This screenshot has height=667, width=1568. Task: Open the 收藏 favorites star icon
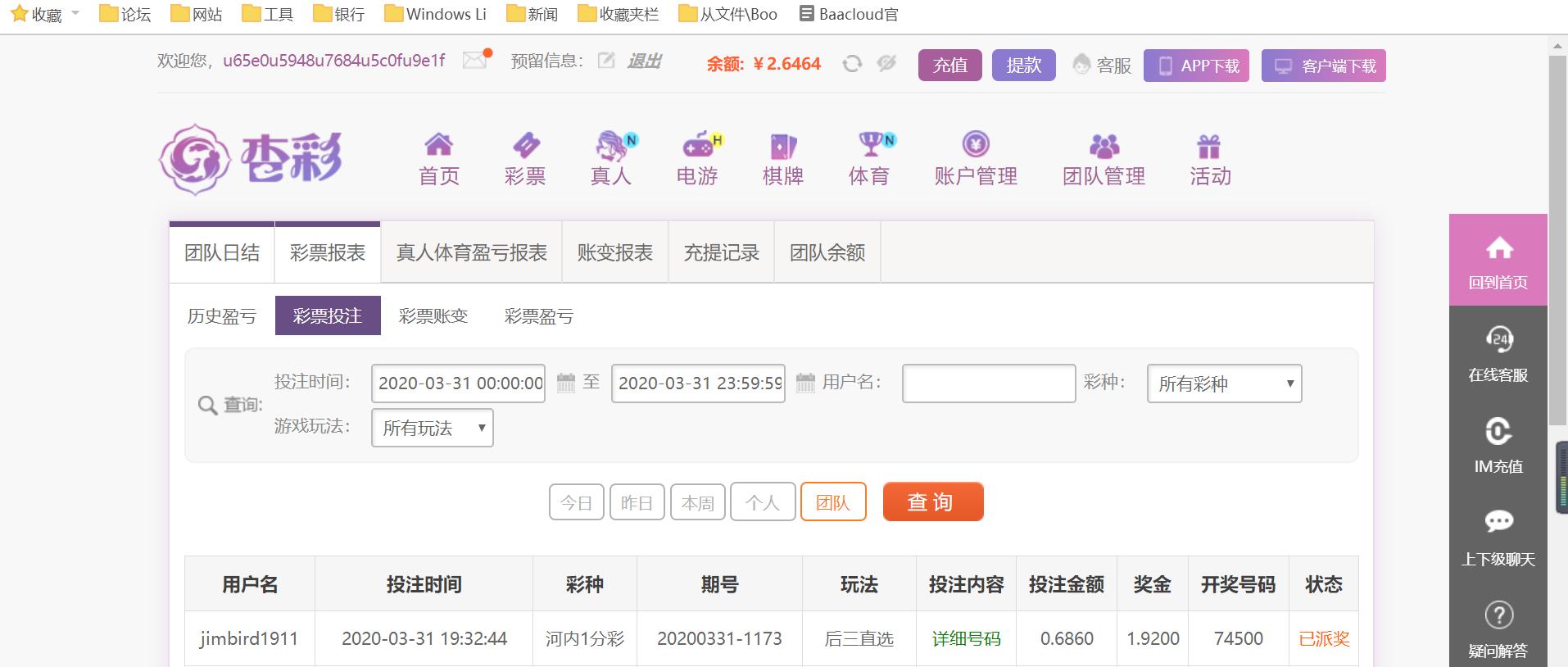click(19, 14)
